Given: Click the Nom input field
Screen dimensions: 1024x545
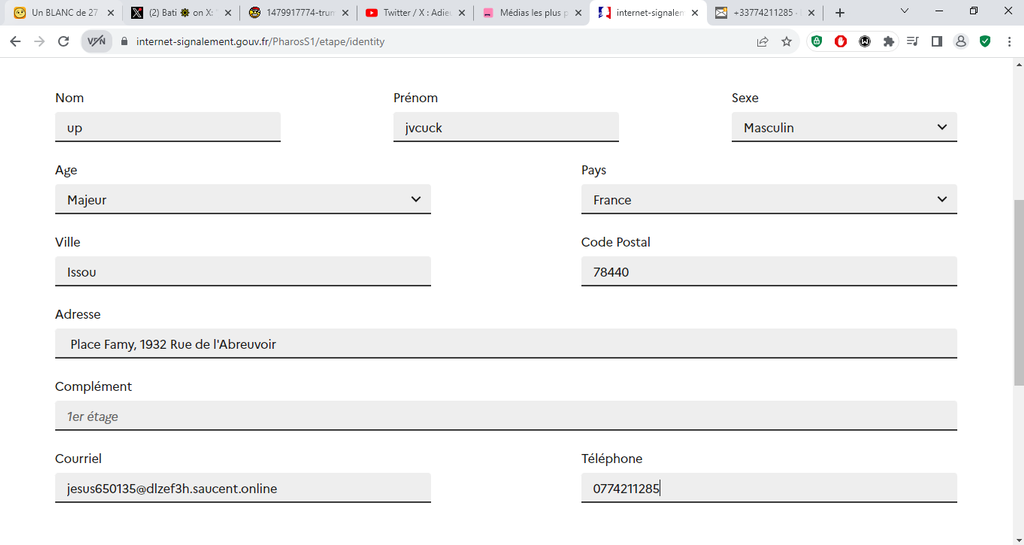Looking at the screenshot, I should 168,127.
